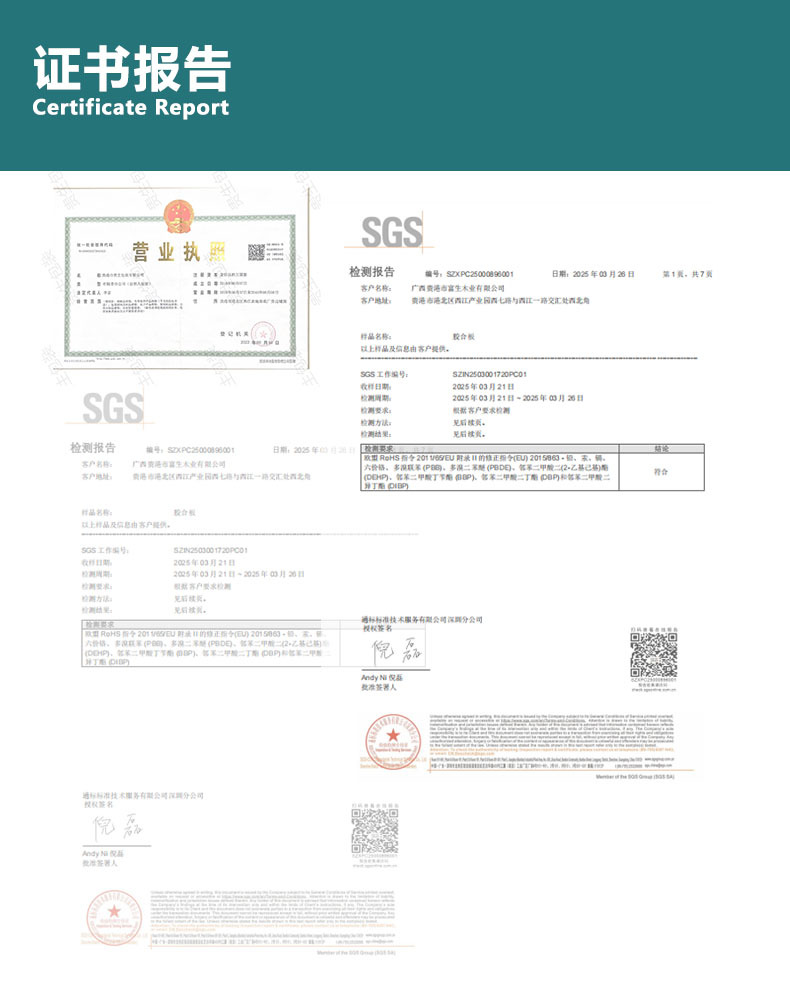Viewport: 790px width, 994px height.
Task: Click Andy Ni 倪磊 name on faded left report
Action: (103, 854)
